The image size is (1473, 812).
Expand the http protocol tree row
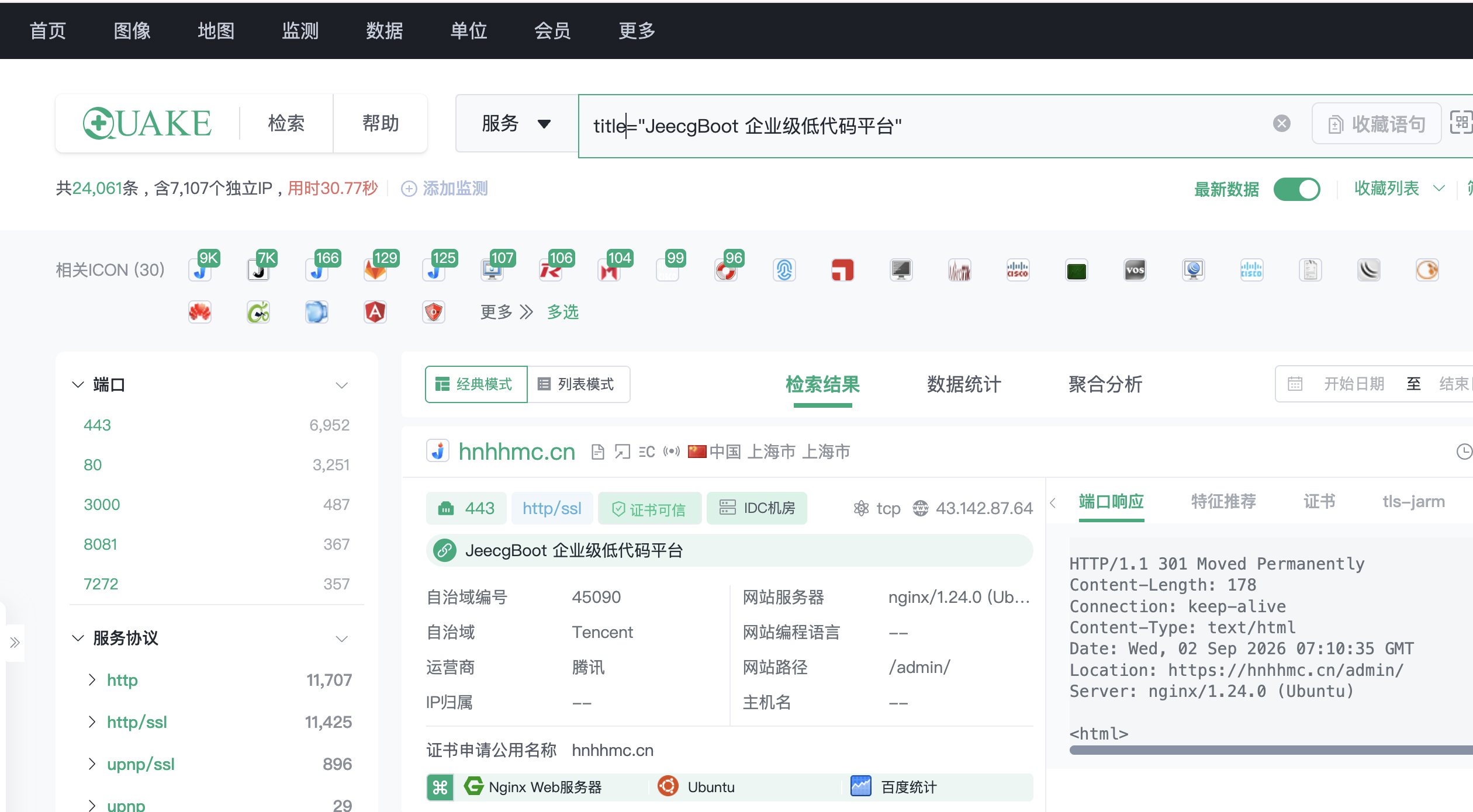(x=92, y=679)
